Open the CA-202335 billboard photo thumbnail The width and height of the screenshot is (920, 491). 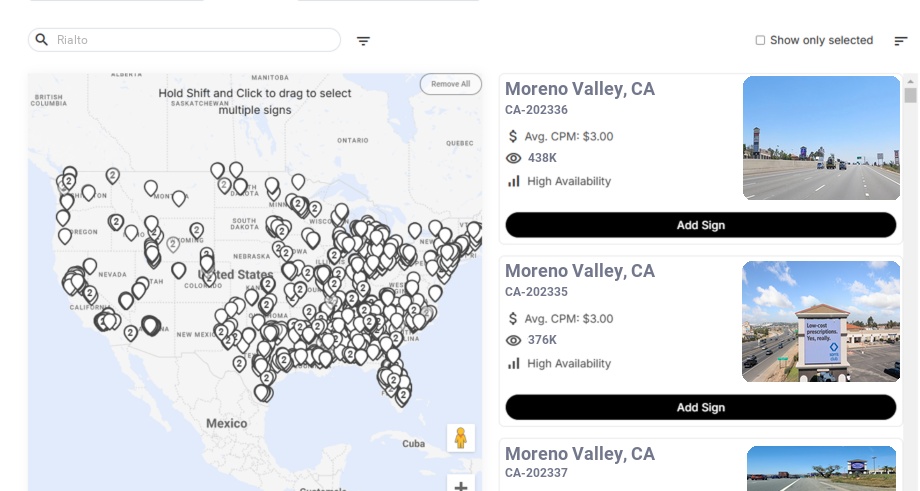coord(821,321)
